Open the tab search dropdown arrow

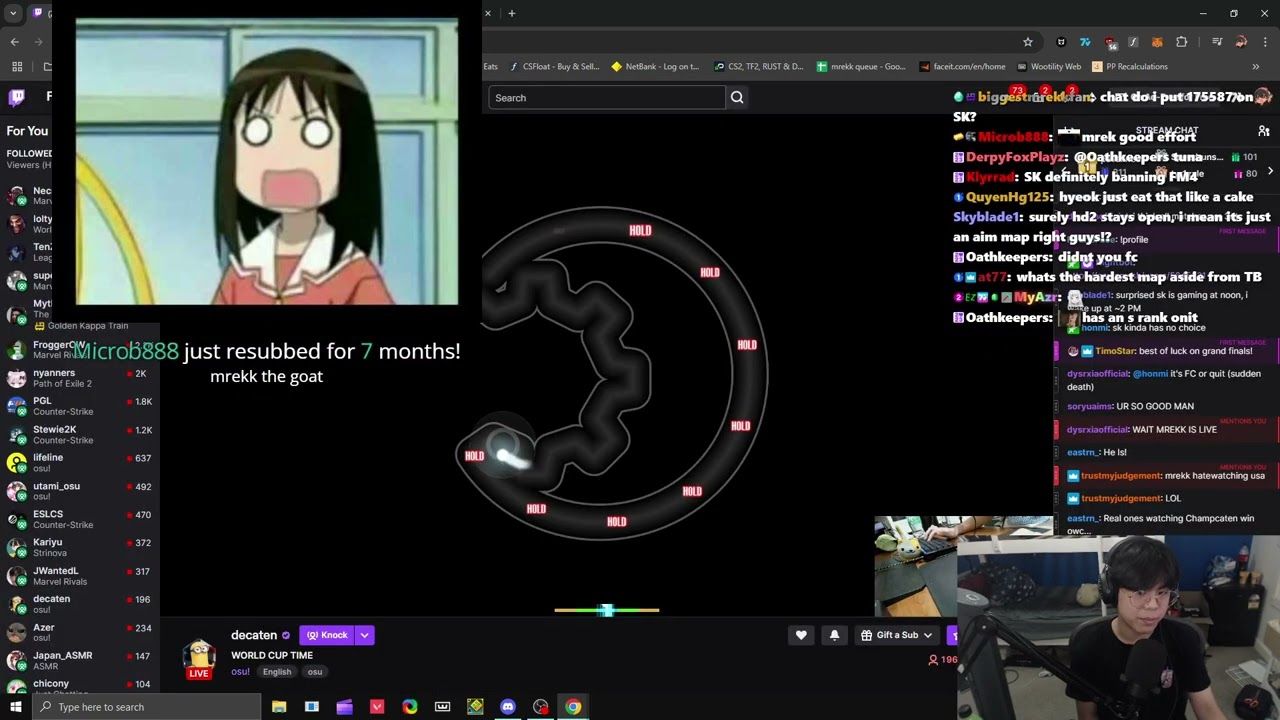pos(13,13)
